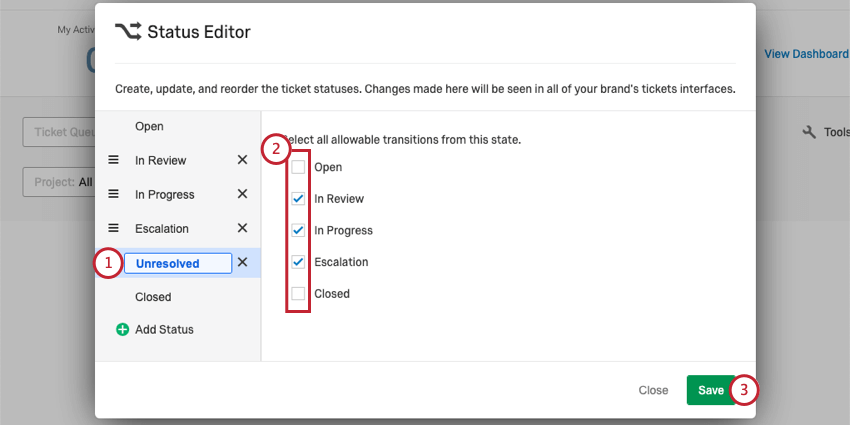Image resolution: width=850 pixels, height=425 pixels.
Task: Save the status changes
Action: tap(711, 390)
